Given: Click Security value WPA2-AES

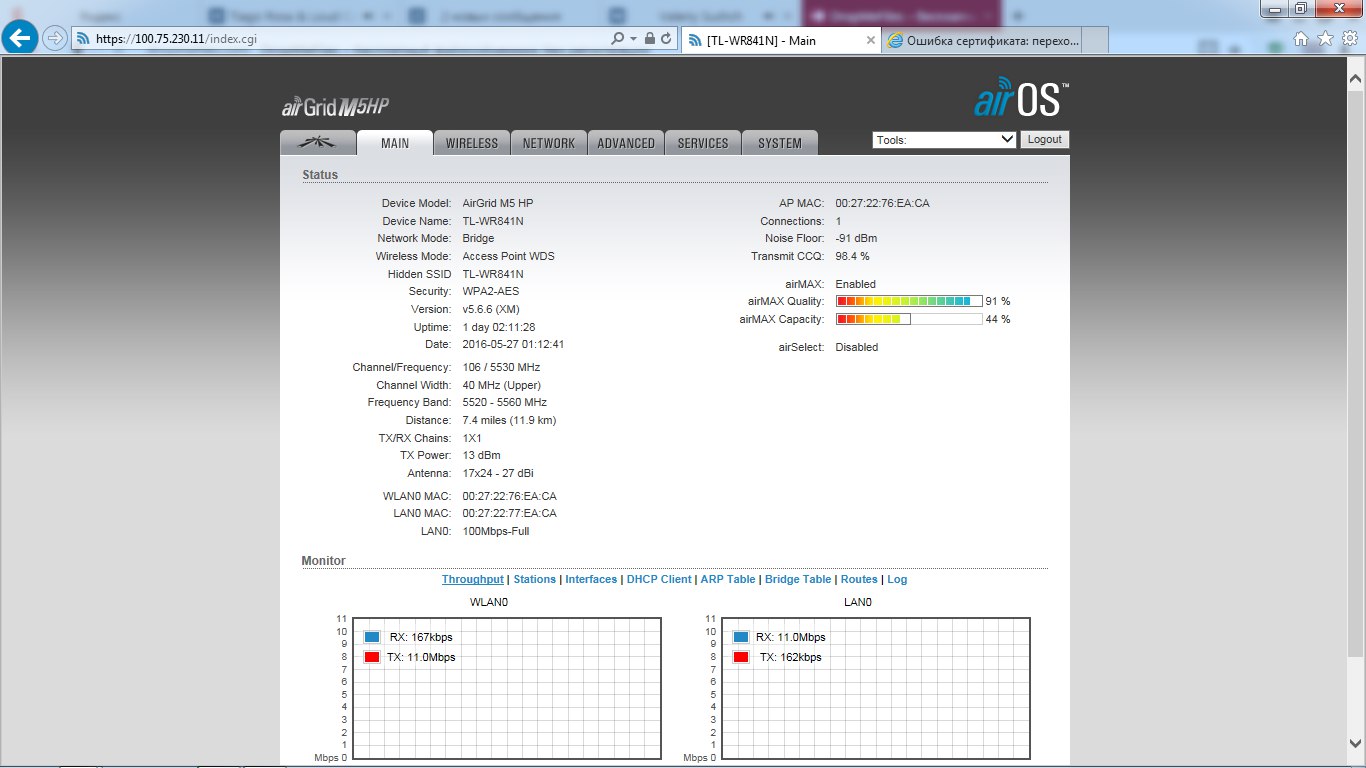Looking at the screenshot, I should click(x=491, y=291).
